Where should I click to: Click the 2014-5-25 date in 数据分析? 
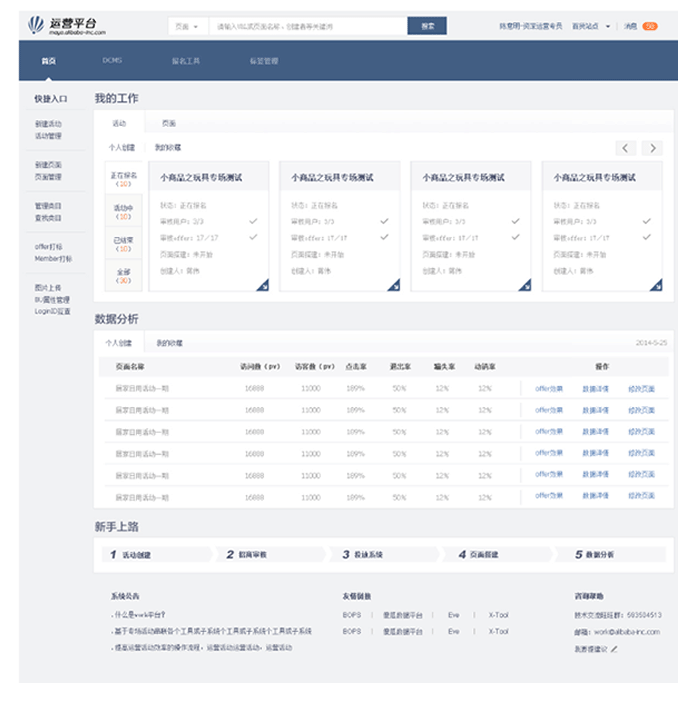[651, 343]
